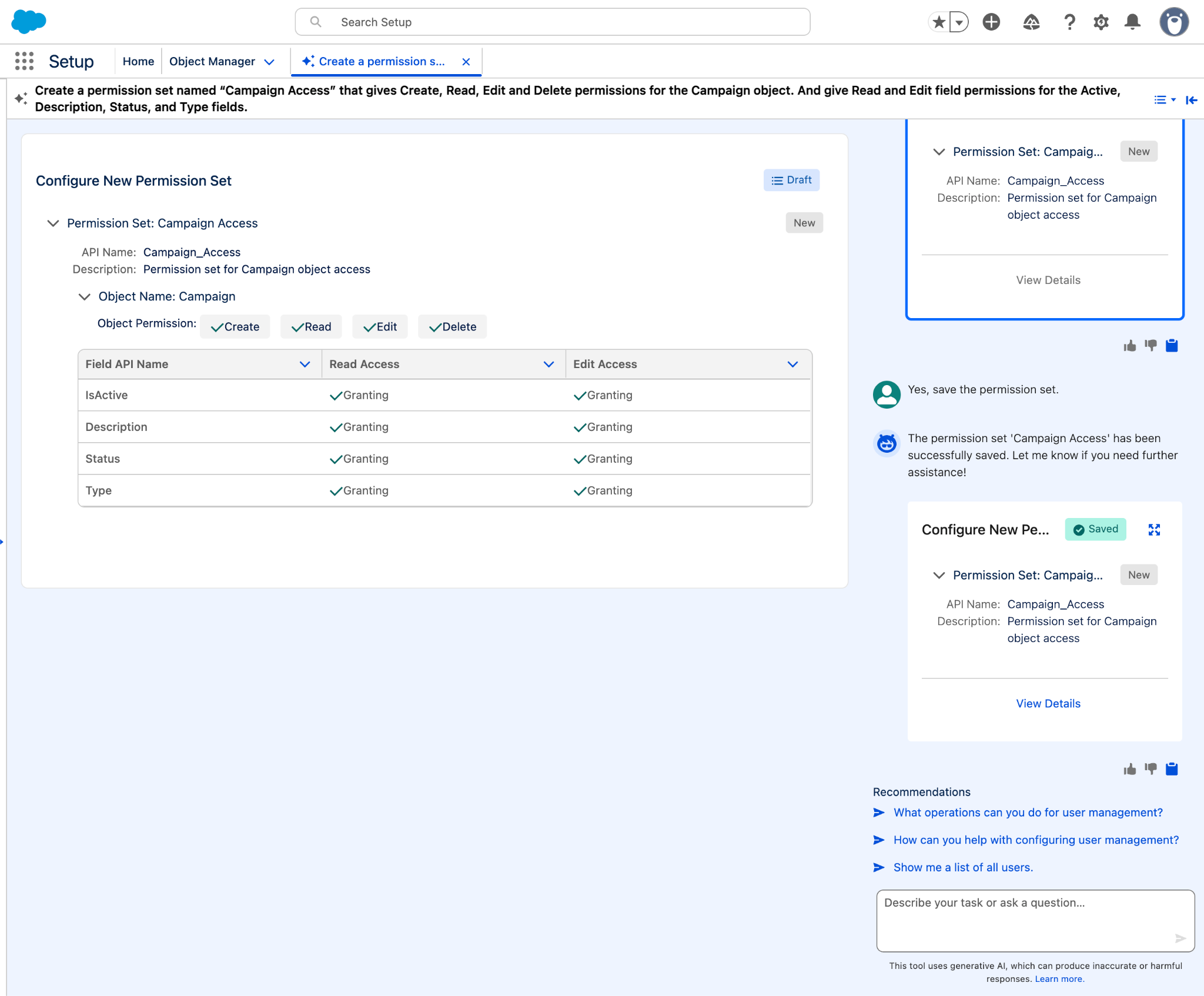The width and height of the screenshot is (1204, 996).
Task: Open the user profile avatar
Action: [x=1174, y=22]
